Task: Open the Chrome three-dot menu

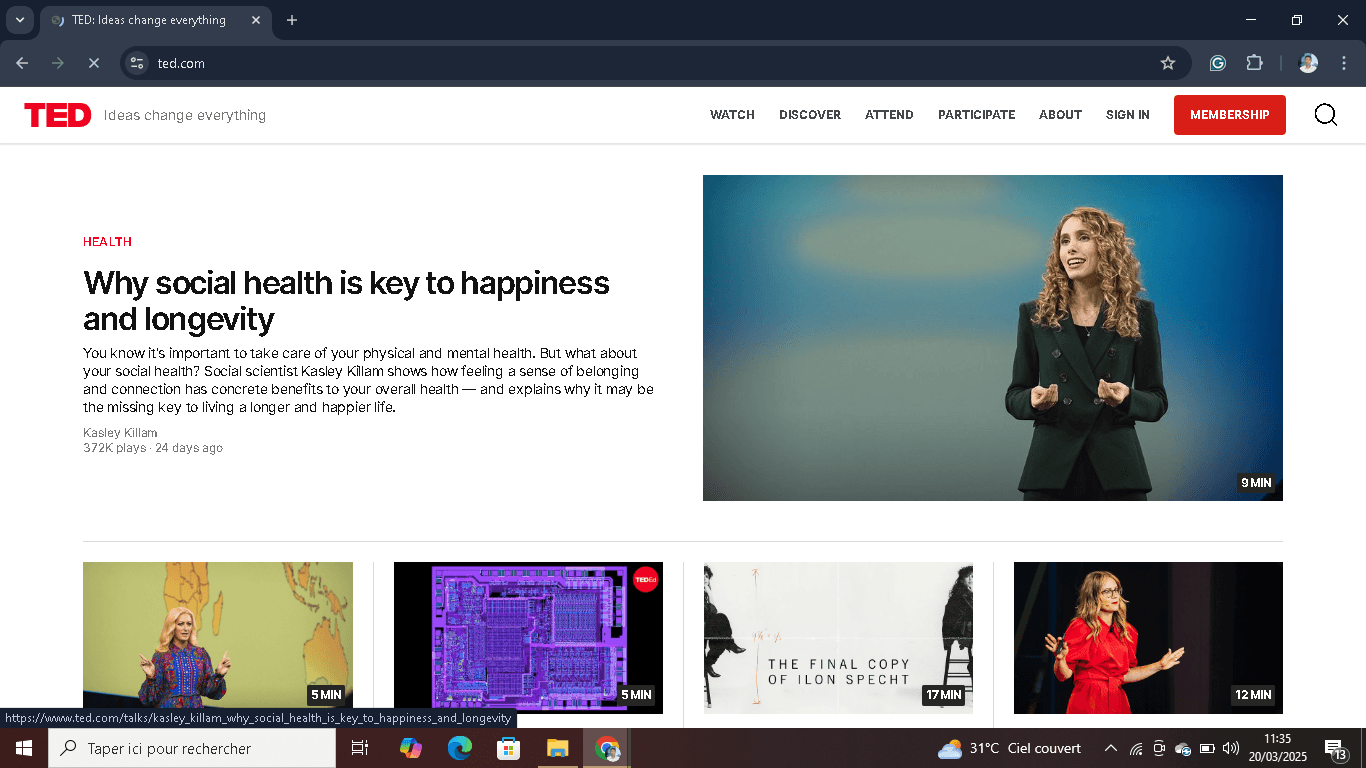Action: (x=1344, y=62)
